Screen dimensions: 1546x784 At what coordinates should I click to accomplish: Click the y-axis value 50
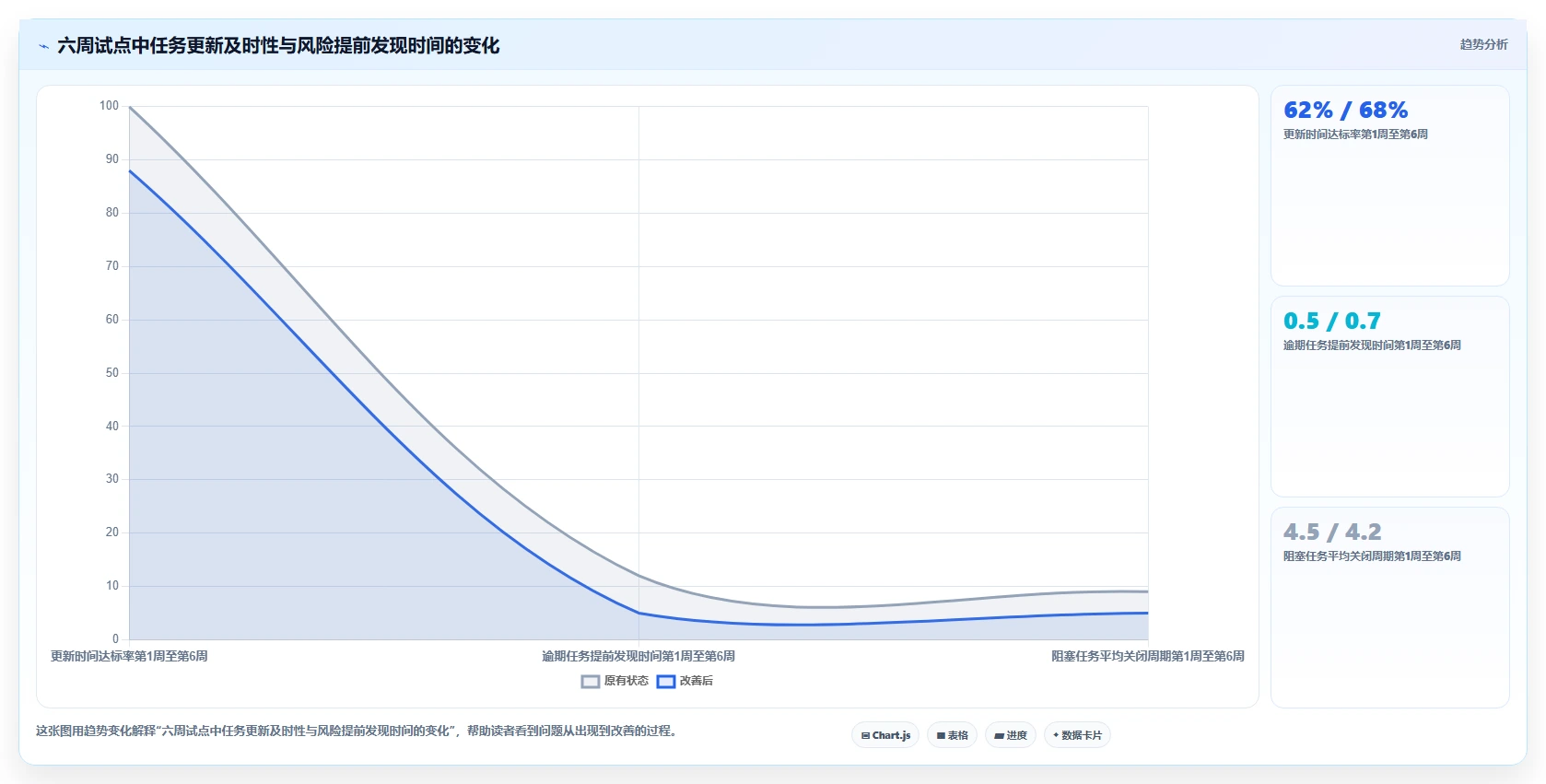coord(111,373)
